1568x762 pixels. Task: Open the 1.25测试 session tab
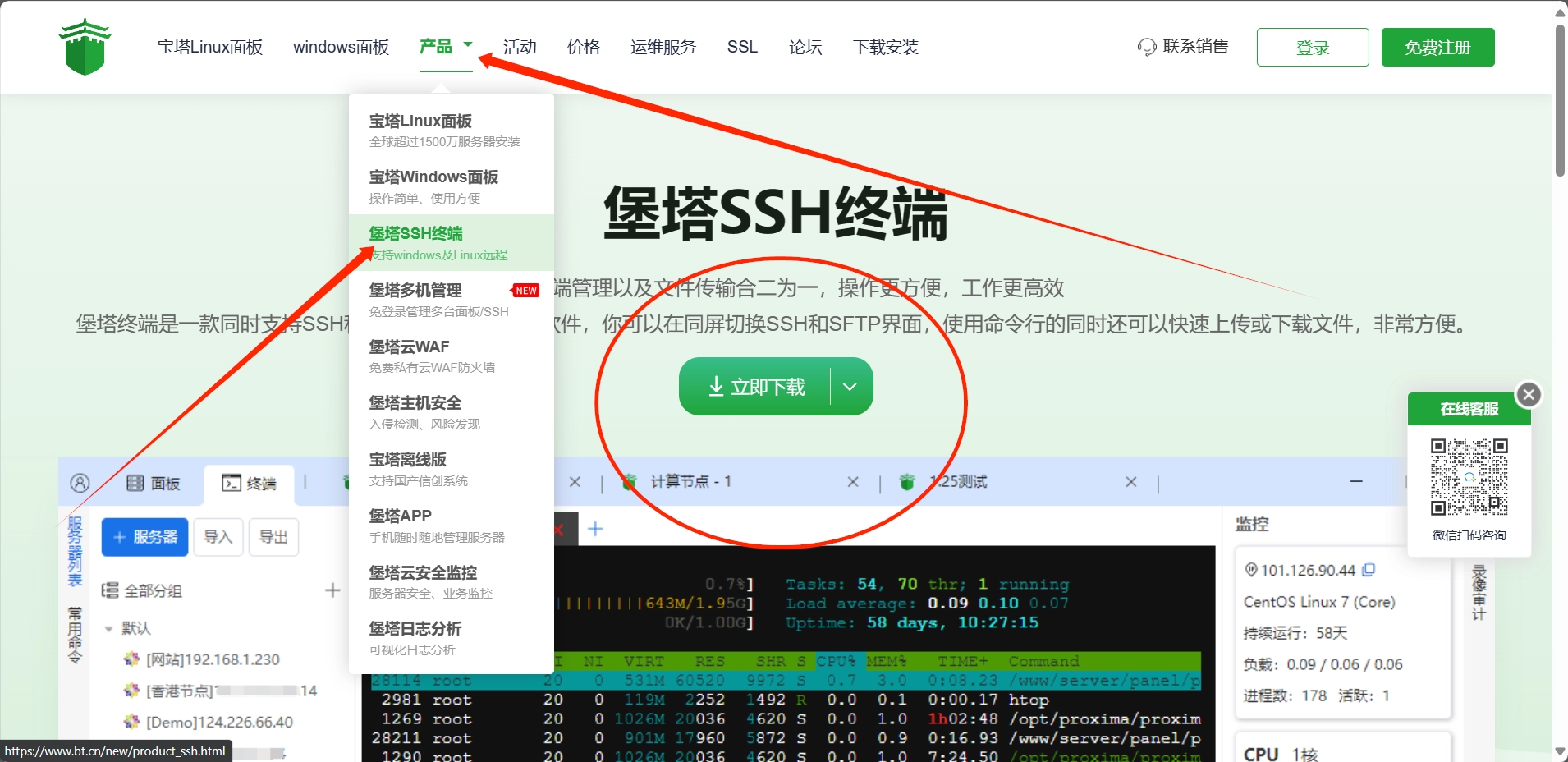pyautogui.click(x=957, y=481)
